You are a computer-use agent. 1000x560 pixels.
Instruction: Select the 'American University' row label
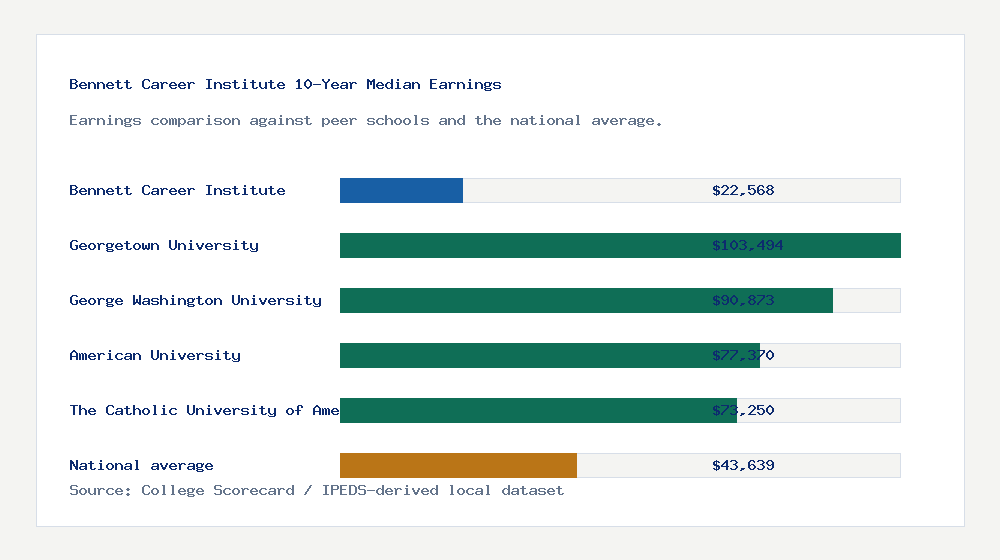coord(155,355)
